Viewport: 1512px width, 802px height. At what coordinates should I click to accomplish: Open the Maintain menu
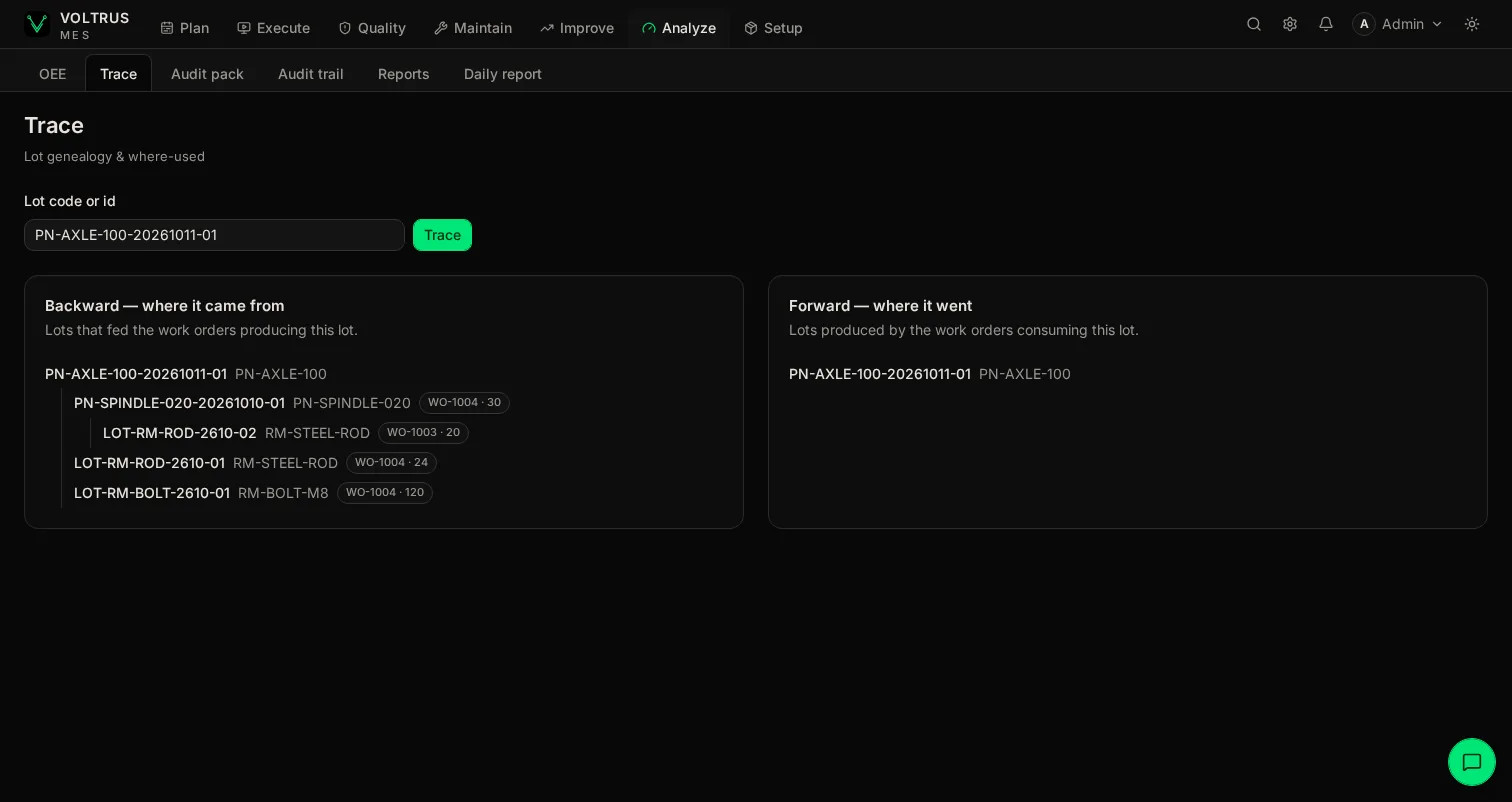[473, 28]
